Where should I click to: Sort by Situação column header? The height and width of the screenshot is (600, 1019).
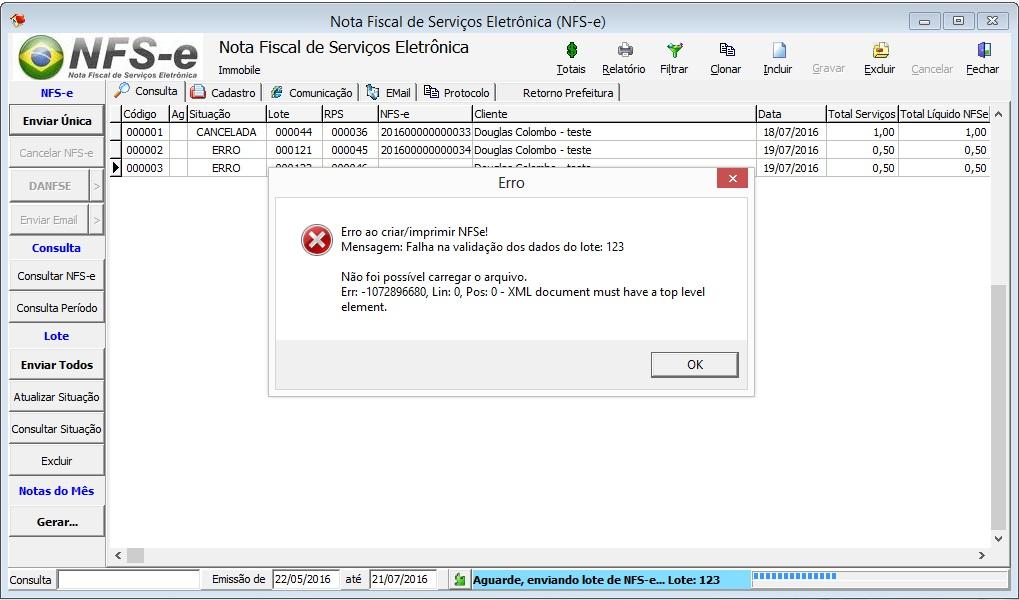(x=227, y=114)
